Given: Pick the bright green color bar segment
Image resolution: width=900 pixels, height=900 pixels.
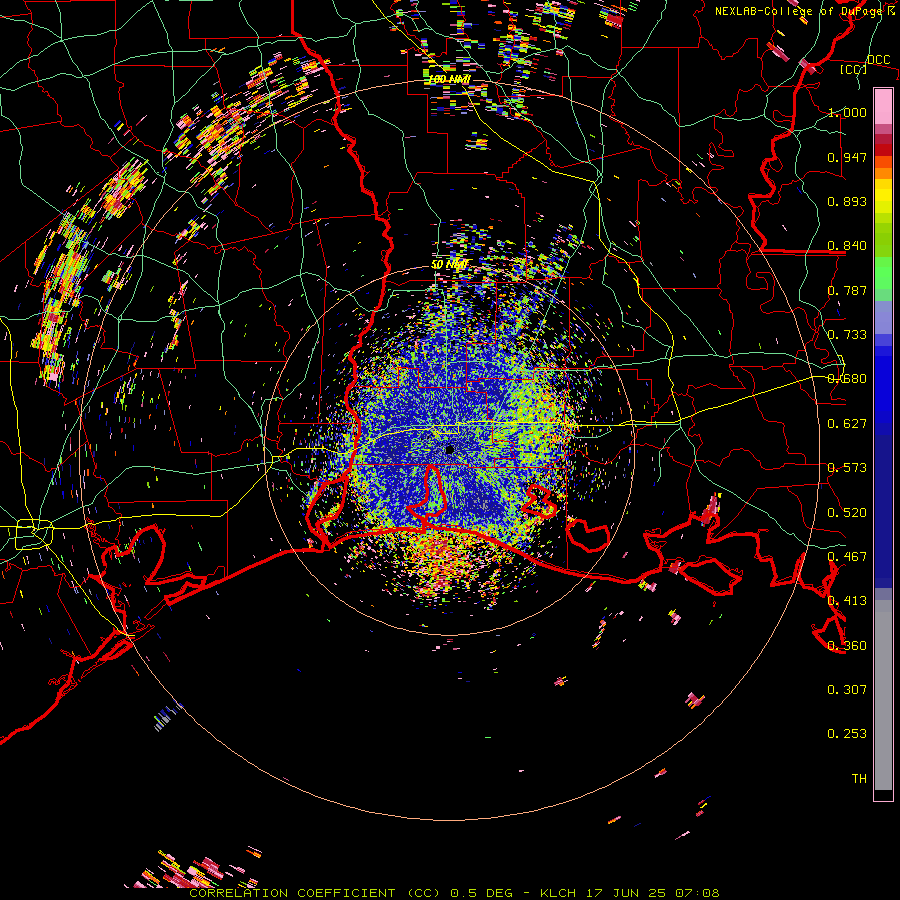Looking at the screenshot, I should (x=883, y=273).
